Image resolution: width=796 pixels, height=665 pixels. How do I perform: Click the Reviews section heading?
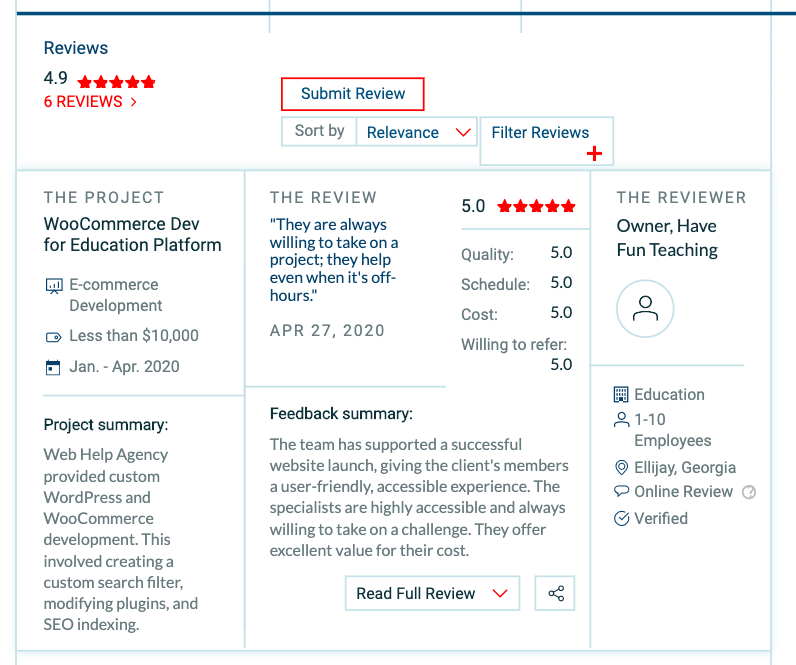76,48
